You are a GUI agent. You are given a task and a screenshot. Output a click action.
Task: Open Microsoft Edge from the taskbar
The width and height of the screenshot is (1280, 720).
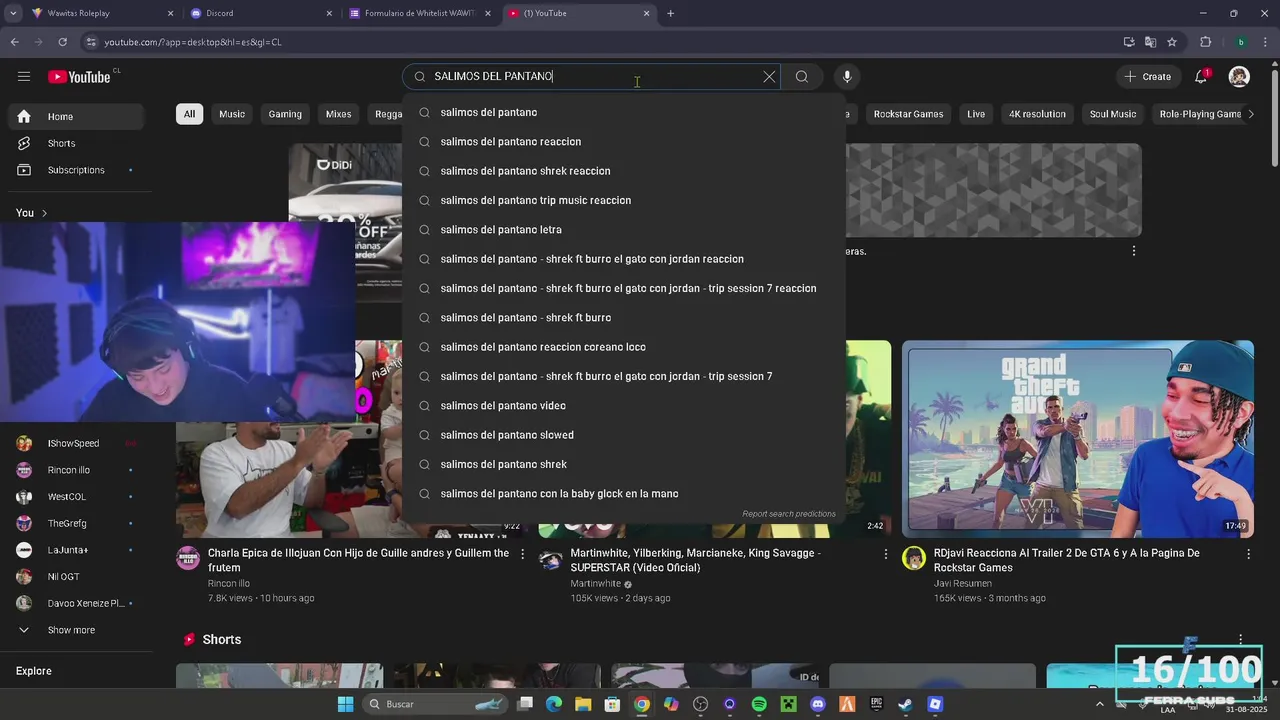point(554,704)
